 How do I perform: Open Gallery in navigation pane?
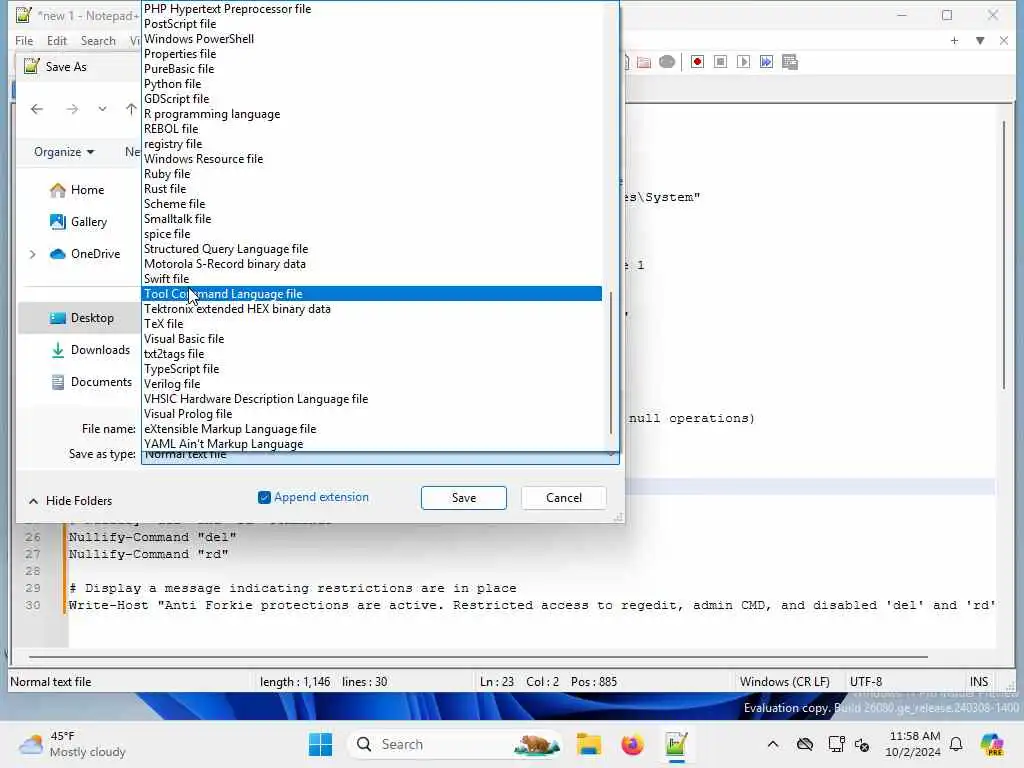pyautogui.click(x=79, y=222)
